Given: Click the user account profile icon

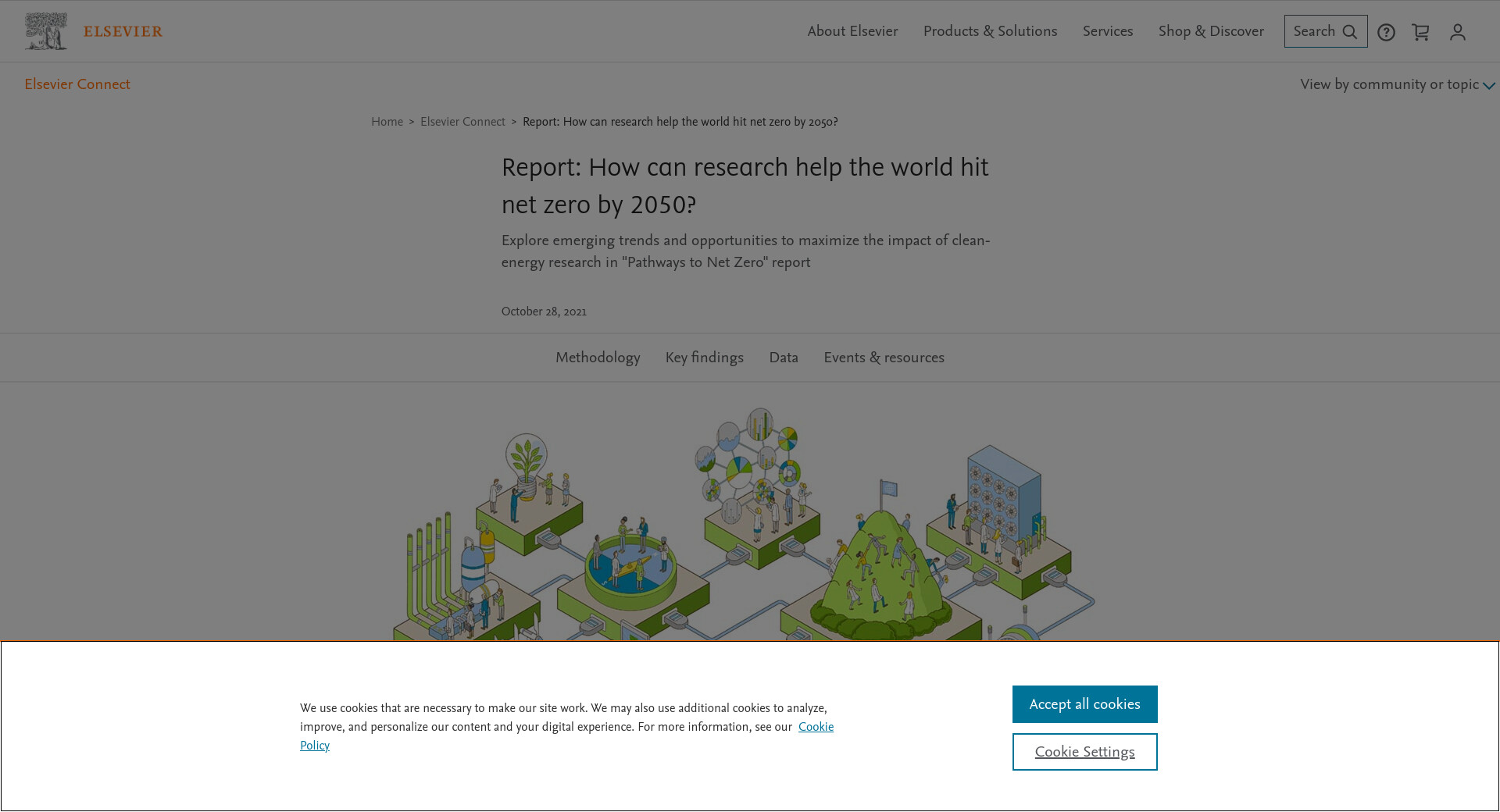Looking at the screenshot, I should coord(1457,32).
